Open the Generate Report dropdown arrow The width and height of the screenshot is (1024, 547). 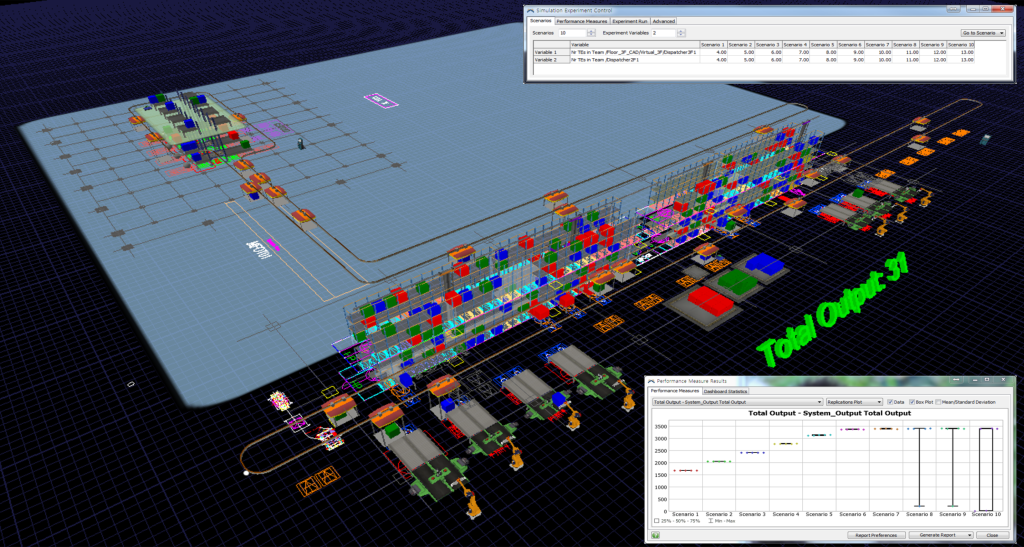point(970,535)
